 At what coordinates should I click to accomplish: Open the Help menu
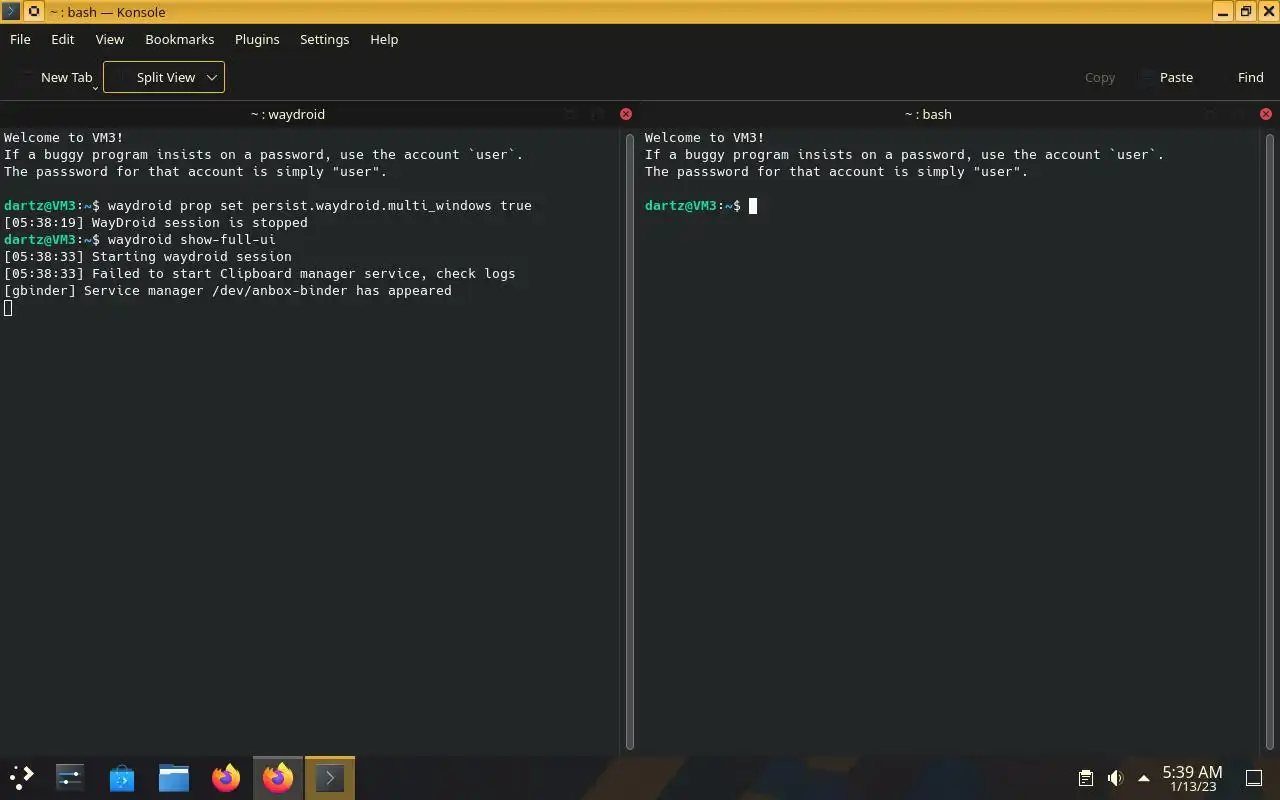(384, 39)
